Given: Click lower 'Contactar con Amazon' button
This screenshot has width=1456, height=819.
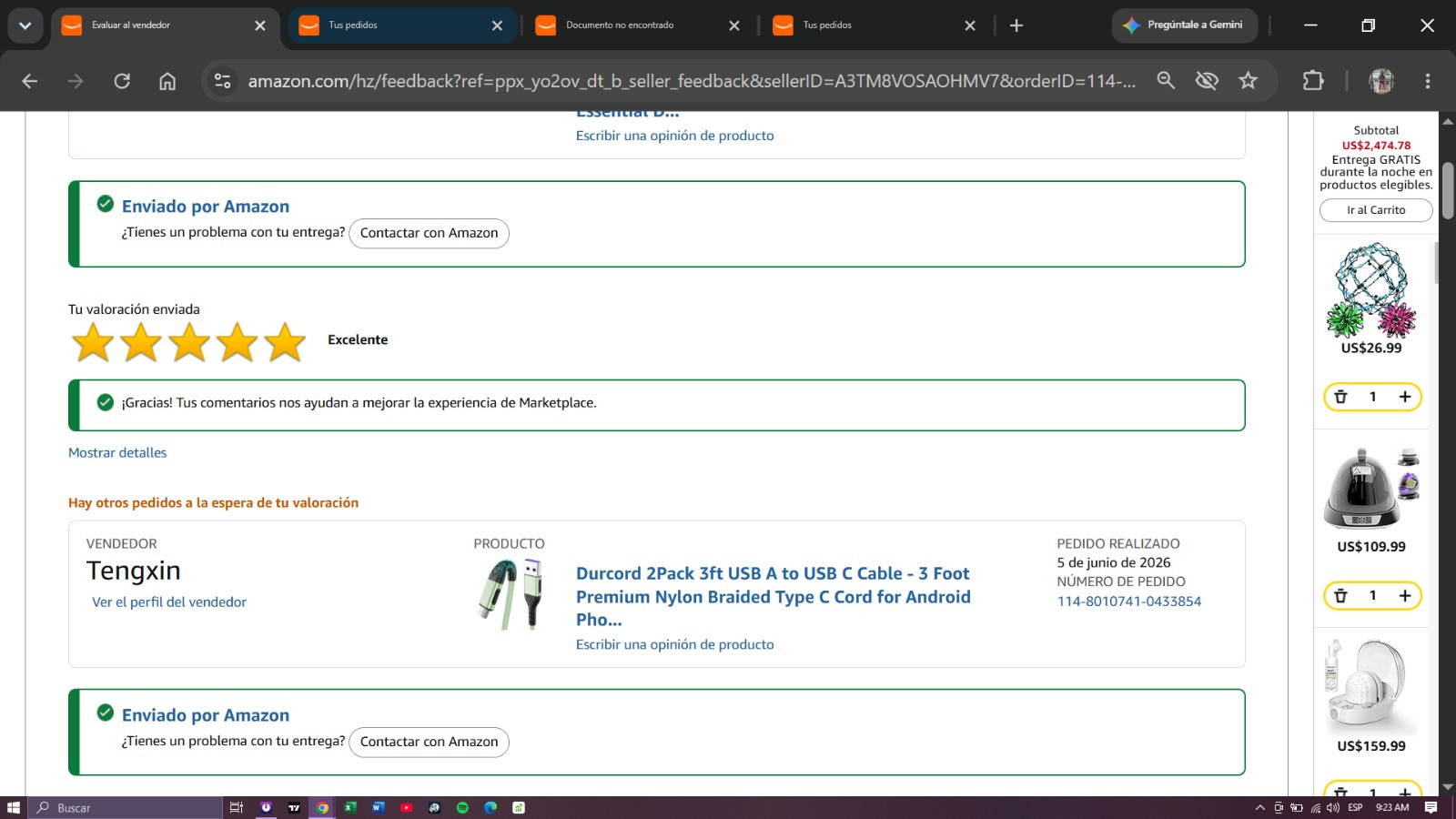Looking at the screenshot, I should coord(429,742).
